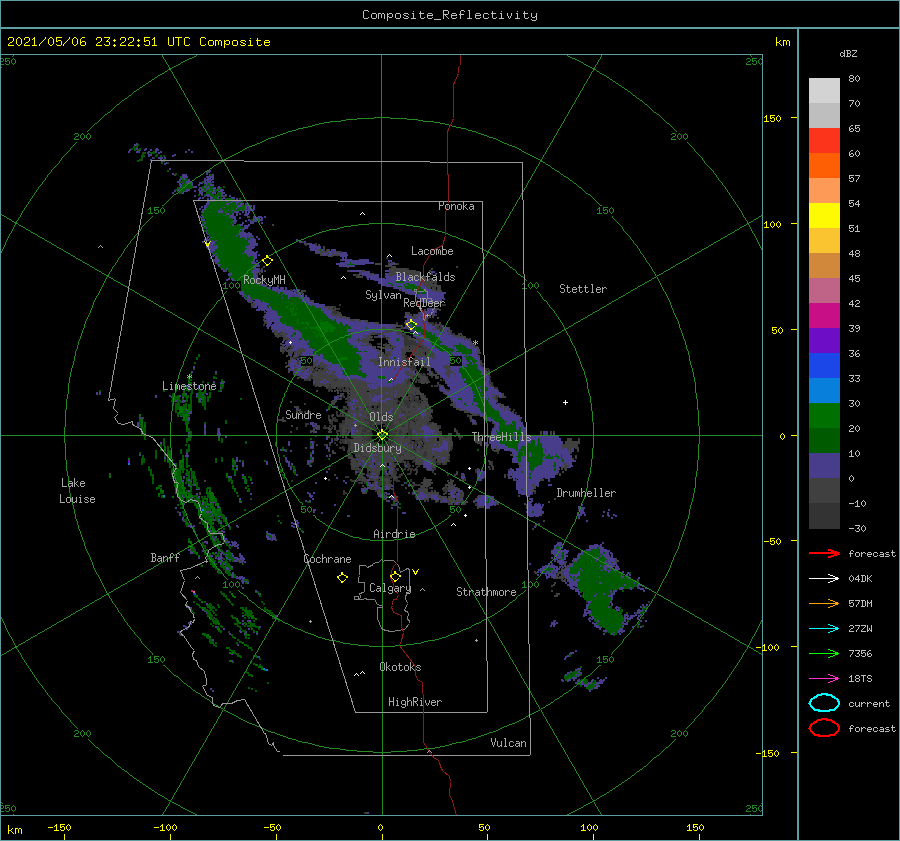Screen dimensions: 900x841
Task: Click the Lake Louise label
Action: tap(77, 491)
